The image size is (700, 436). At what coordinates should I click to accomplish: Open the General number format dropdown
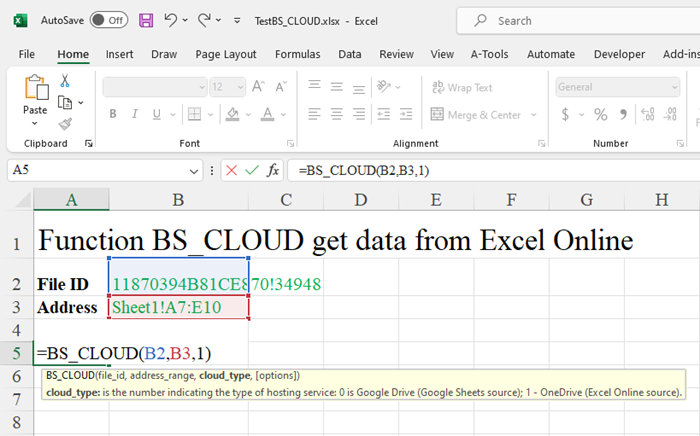618,87
